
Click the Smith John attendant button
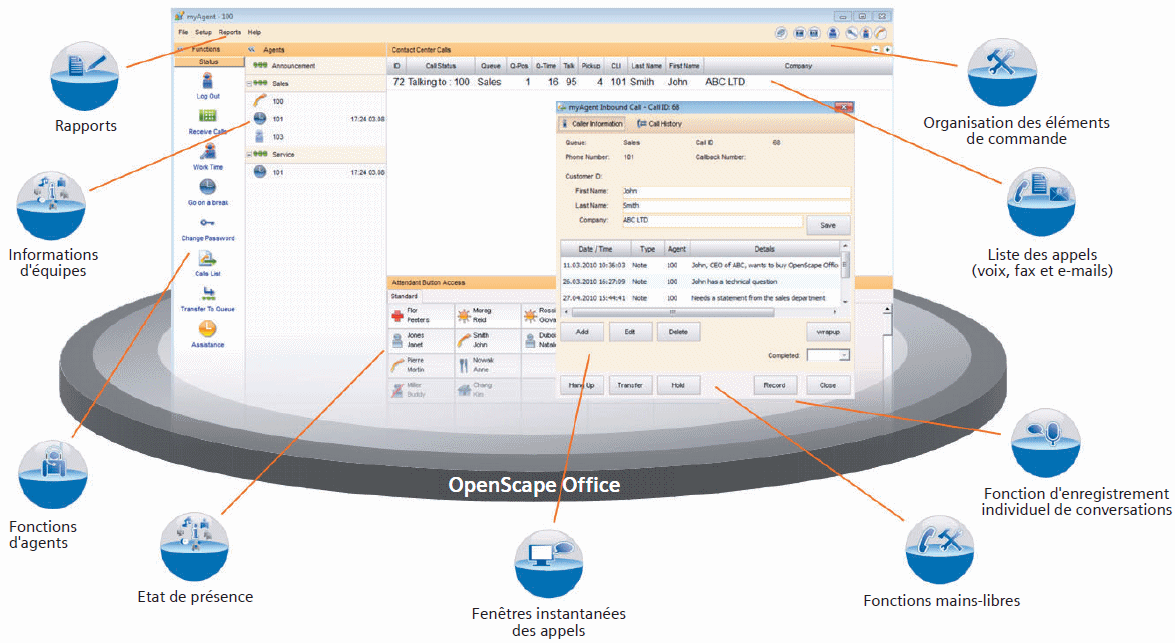(486, 340)
